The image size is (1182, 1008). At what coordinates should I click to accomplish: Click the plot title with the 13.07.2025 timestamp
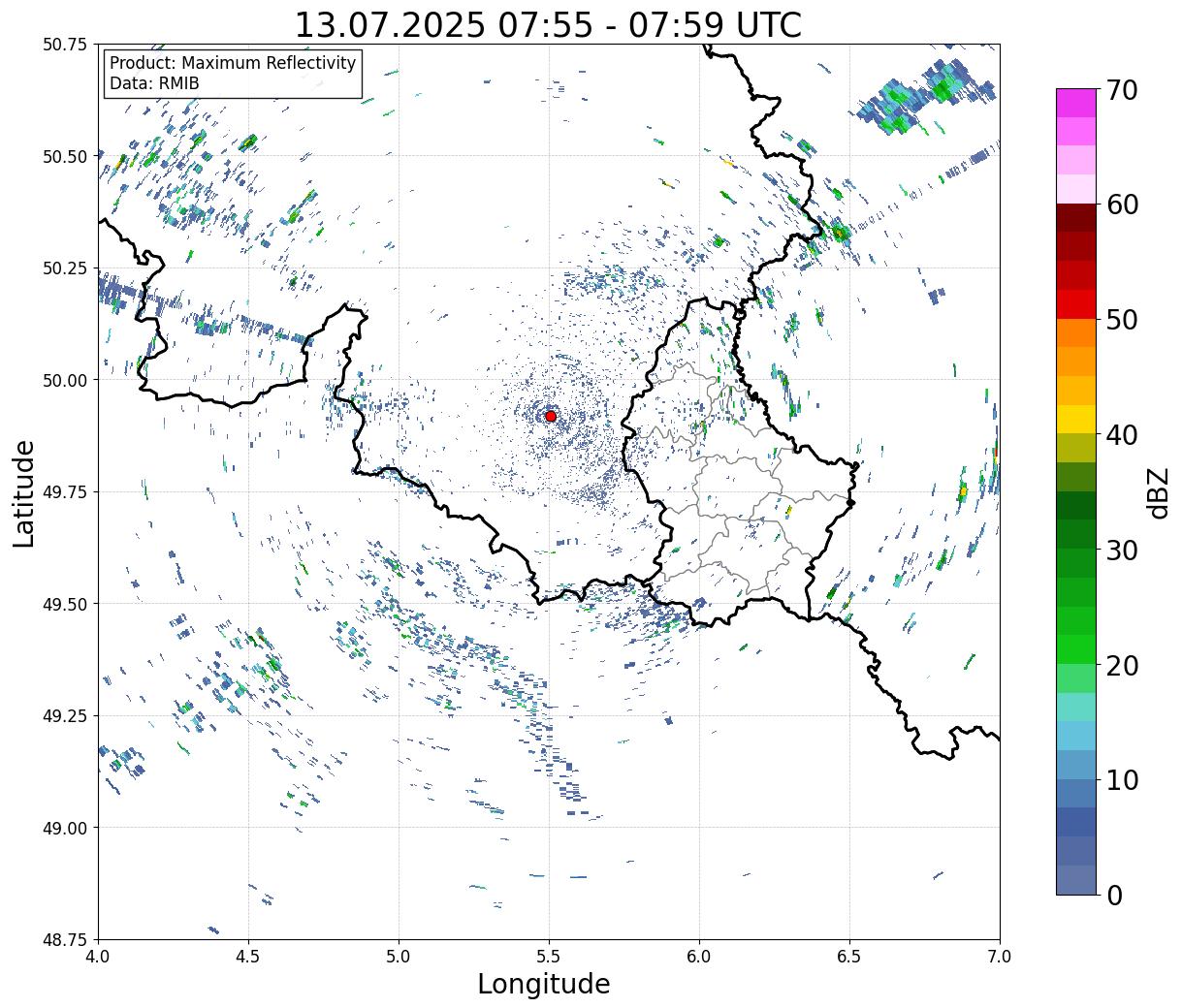(548, 24)
